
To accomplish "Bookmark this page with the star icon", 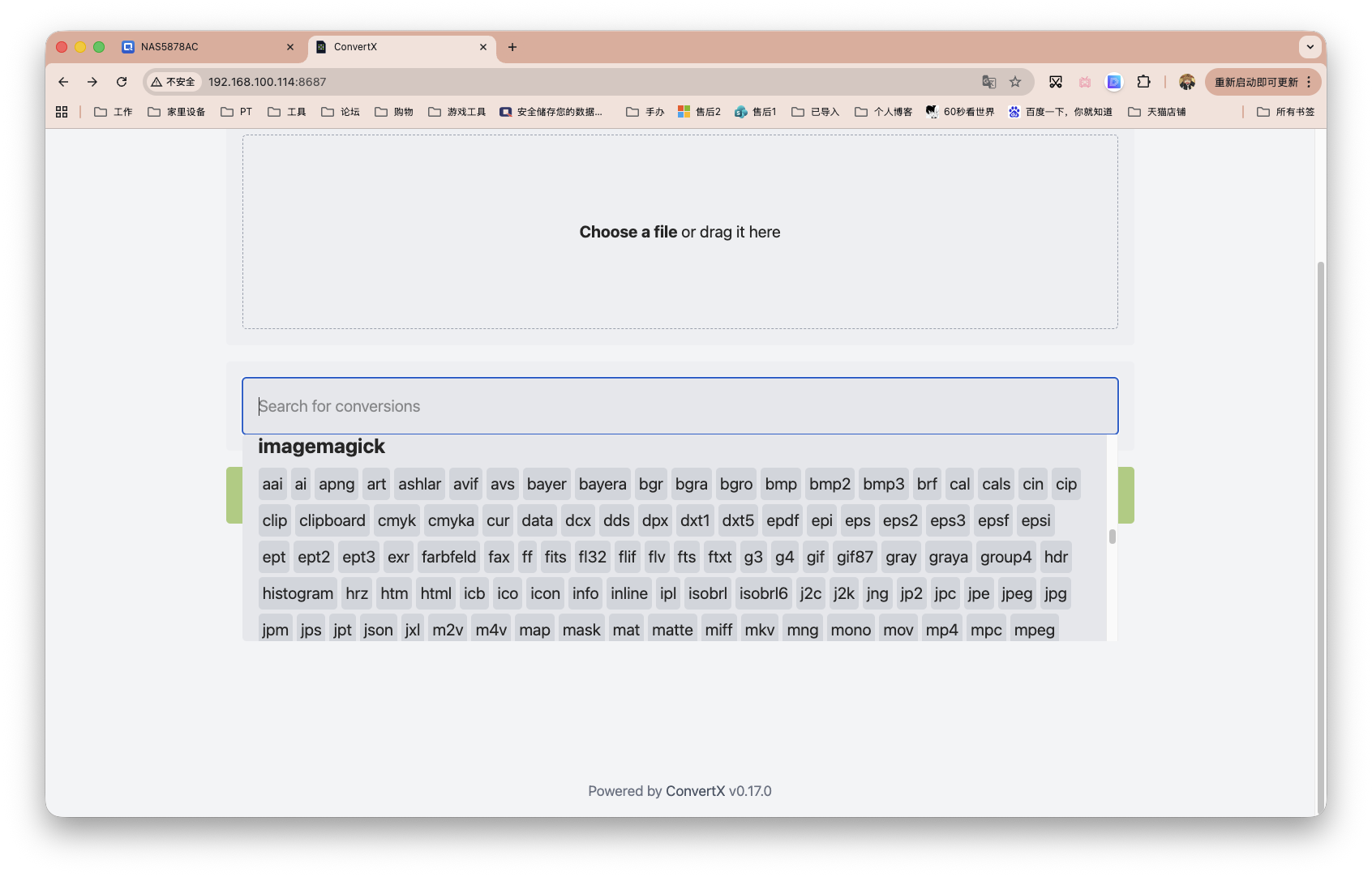I will [1014, 82].
